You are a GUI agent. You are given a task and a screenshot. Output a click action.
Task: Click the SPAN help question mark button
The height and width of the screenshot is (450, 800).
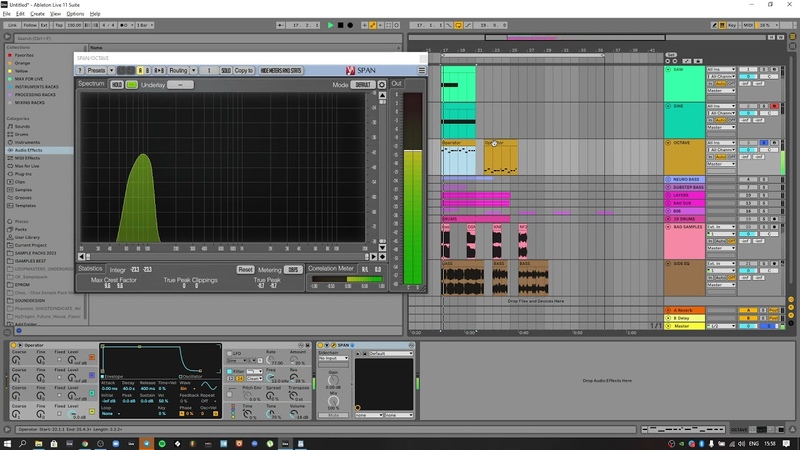point(80,70)
